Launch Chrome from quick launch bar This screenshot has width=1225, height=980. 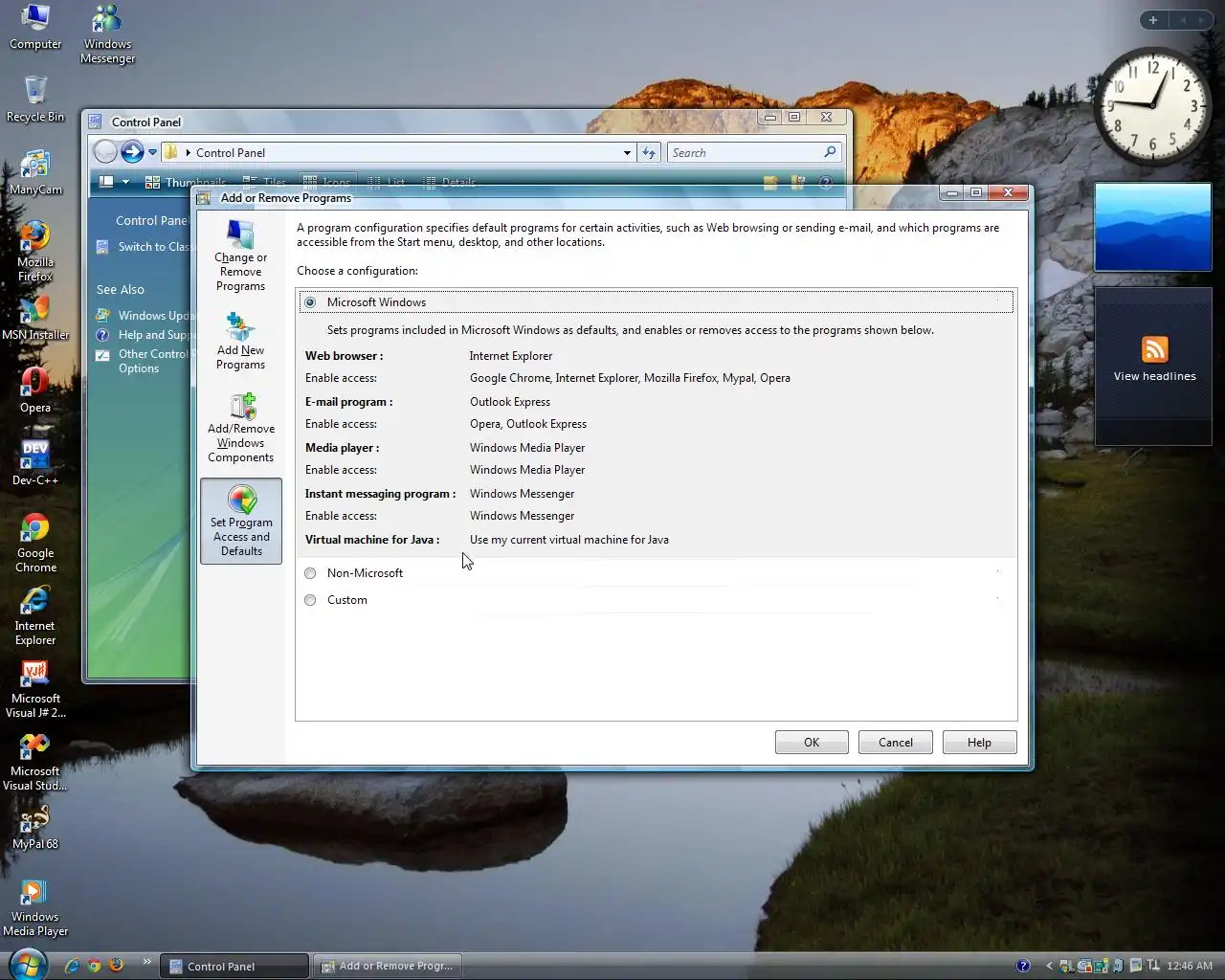(94, 966)
